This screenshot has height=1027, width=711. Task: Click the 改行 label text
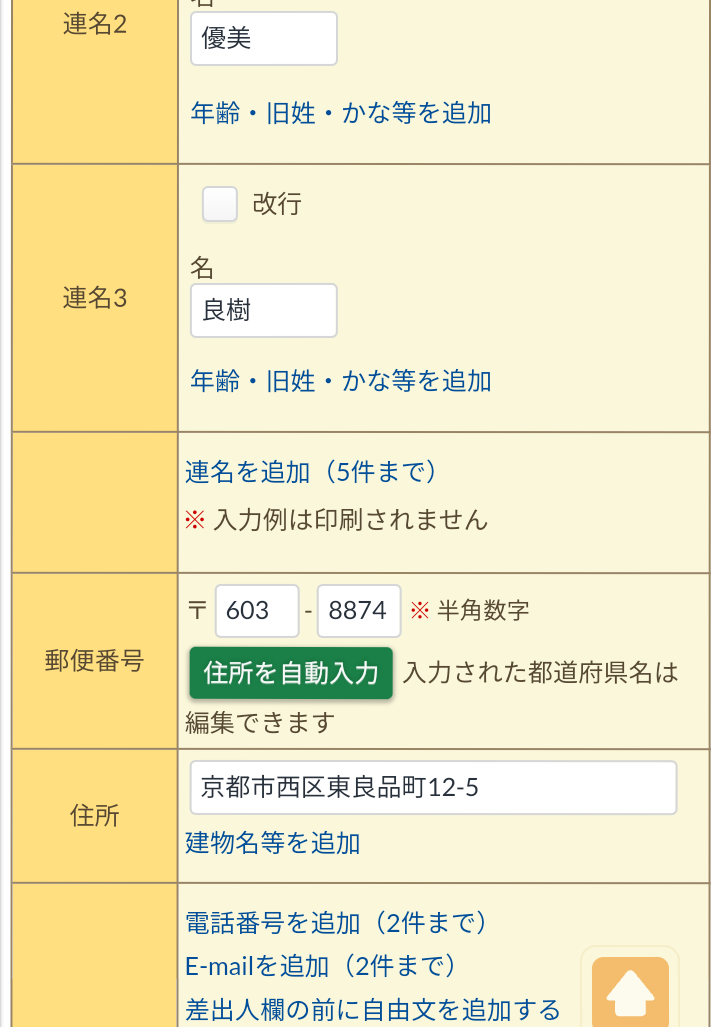click(x=277, y=204)
